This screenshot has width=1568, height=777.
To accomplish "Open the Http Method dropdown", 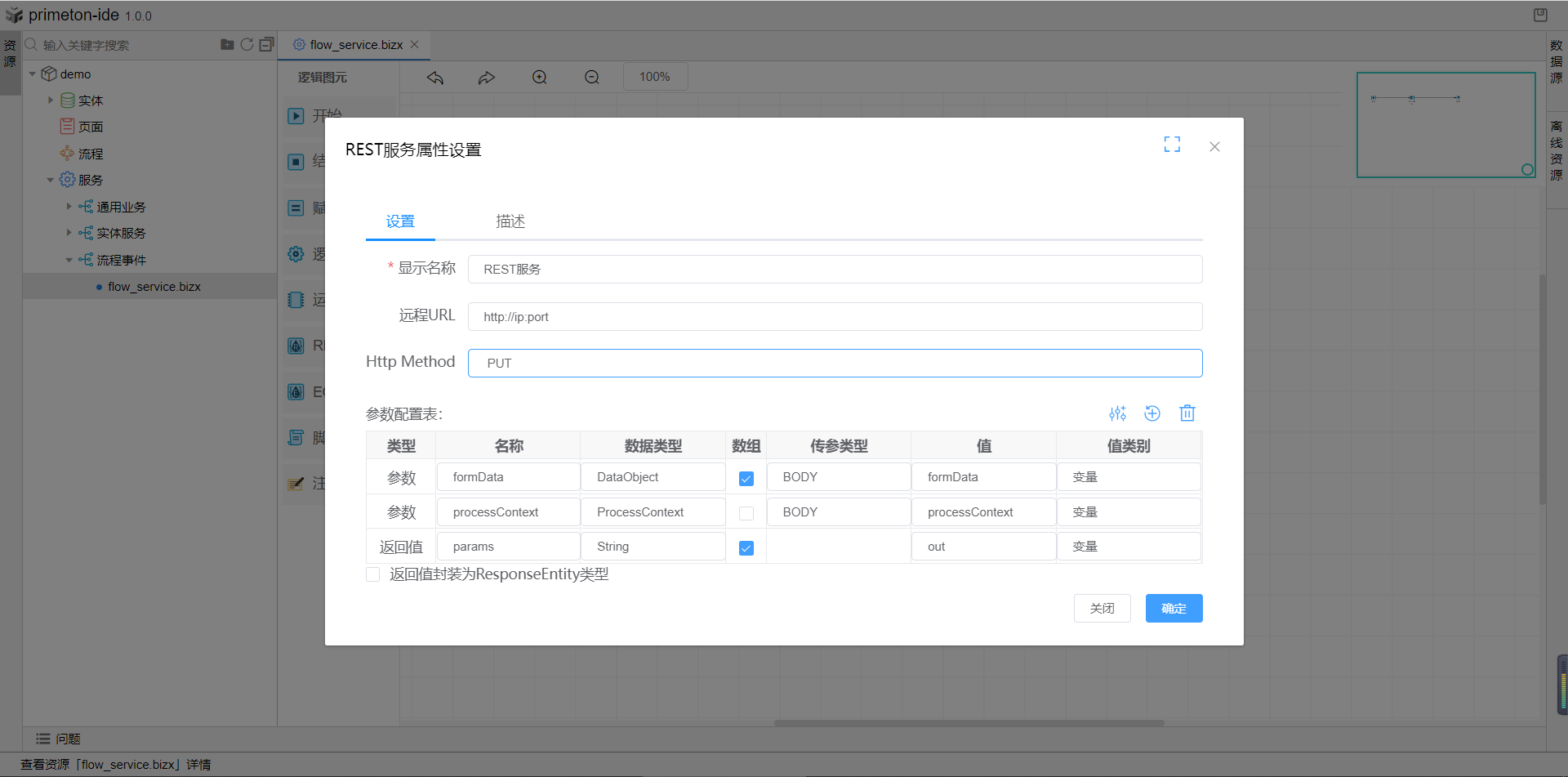I will tap(834, 363).
